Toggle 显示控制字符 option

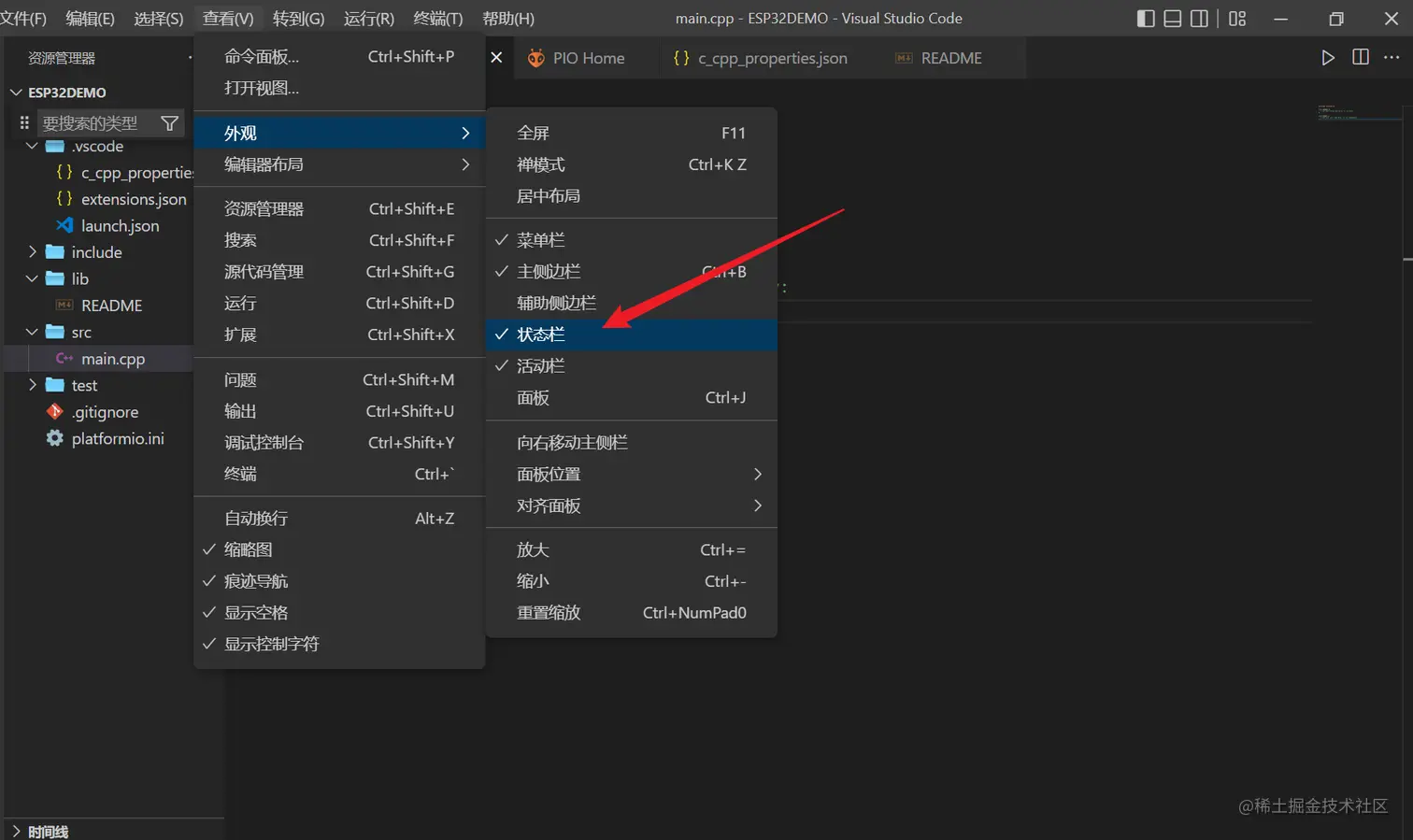[x=339, y=644]
